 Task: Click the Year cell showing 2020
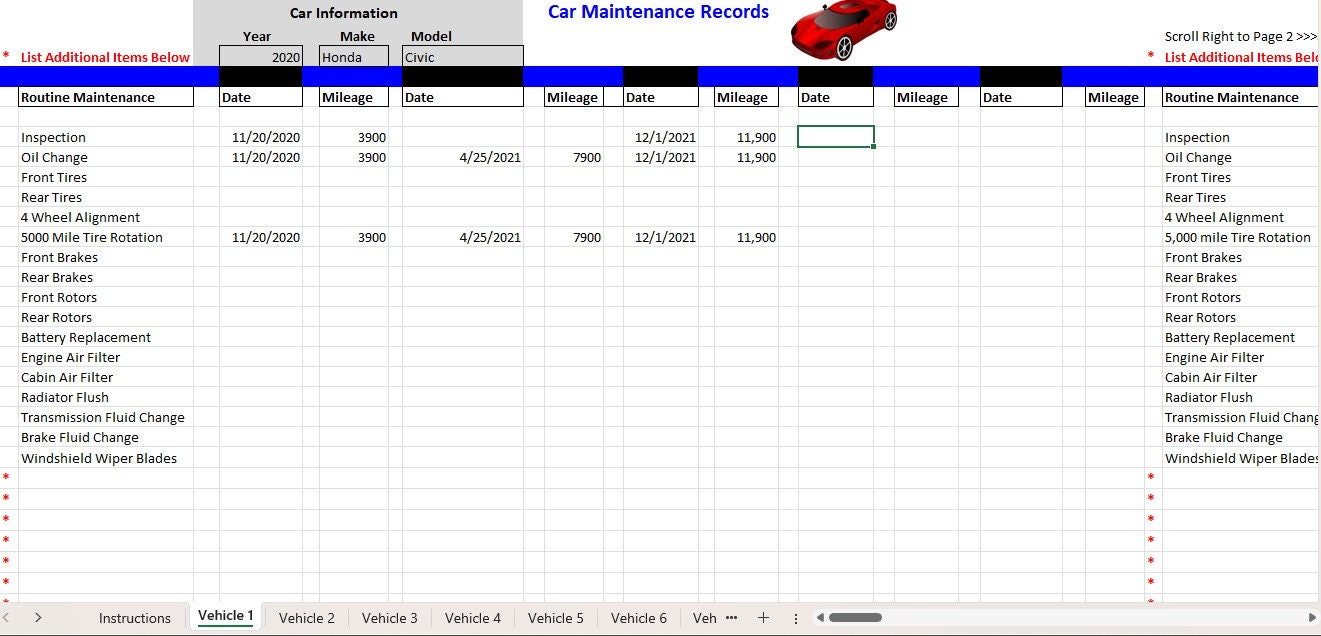tap(260, 56)
